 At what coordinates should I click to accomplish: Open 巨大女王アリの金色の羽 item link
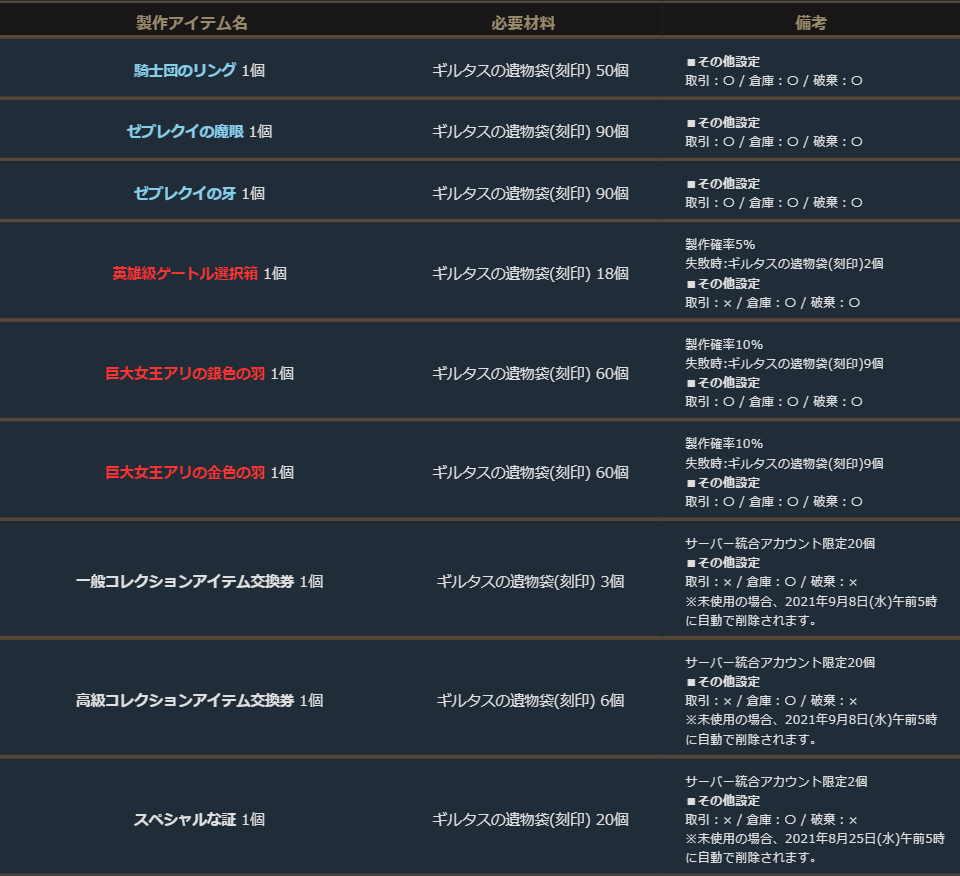tap(185, 472)
